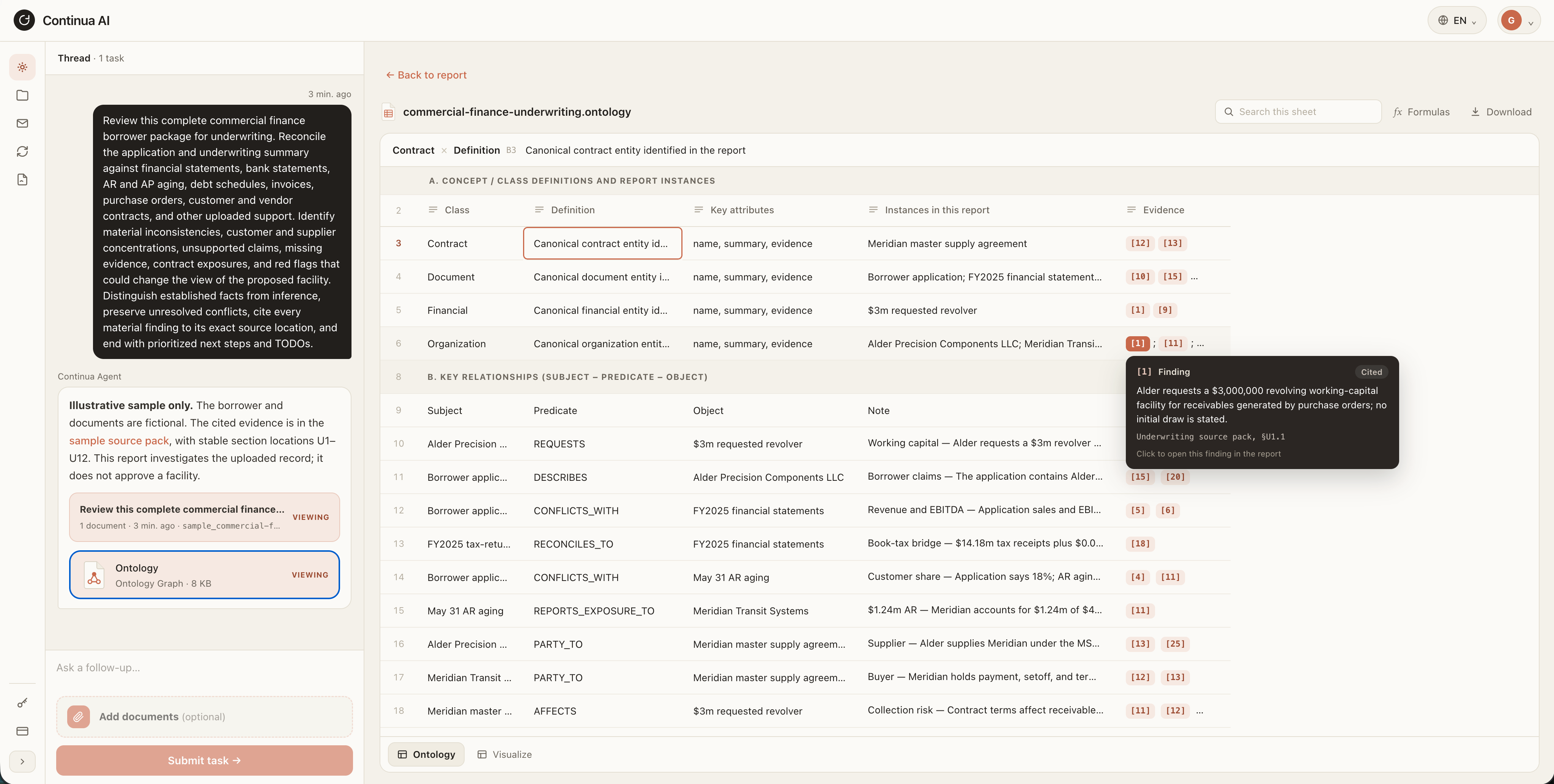Open the Formulas button
Image resolution: width=1554 pixels, height=784 pixels.
pyautogui.click(x=1421, y=112)
